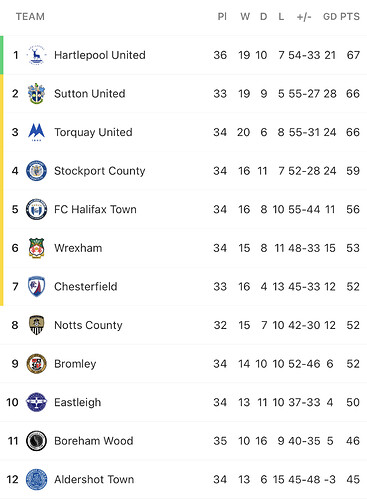This screenshot has height=499, width=367.
Task: Open the Hartlepool United team link
Action: tap(100, 55)
